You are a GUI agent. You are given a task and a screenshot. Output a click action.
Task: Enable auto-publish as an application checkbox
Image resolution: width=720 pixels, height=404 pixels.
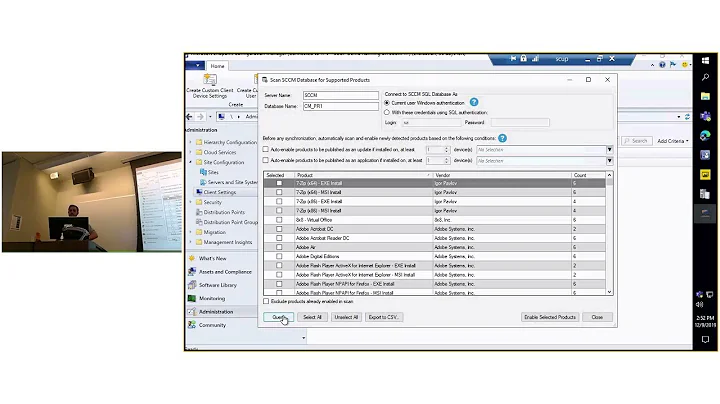coord(265,160)
